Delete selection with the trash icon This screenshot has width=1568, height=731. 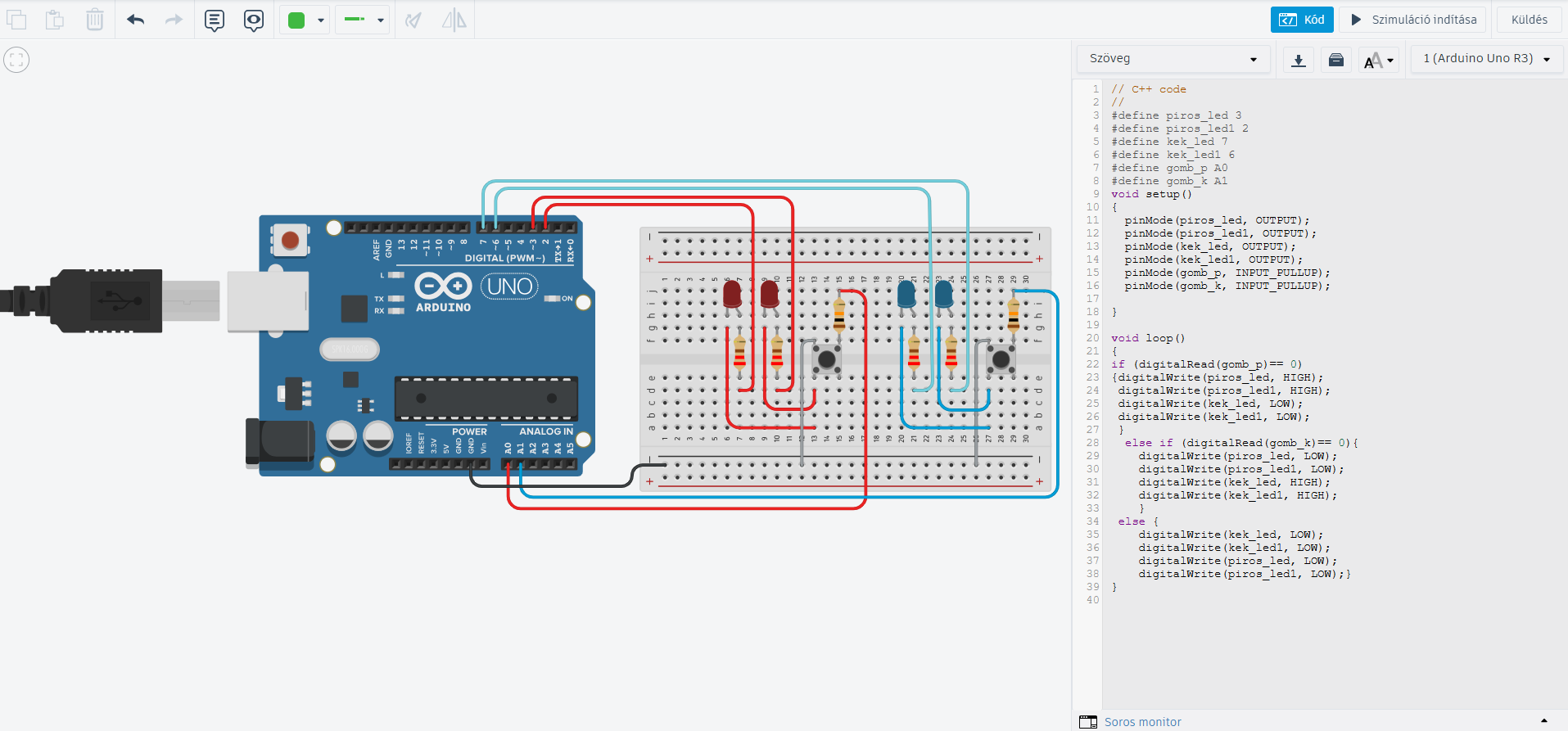[95, 20]
